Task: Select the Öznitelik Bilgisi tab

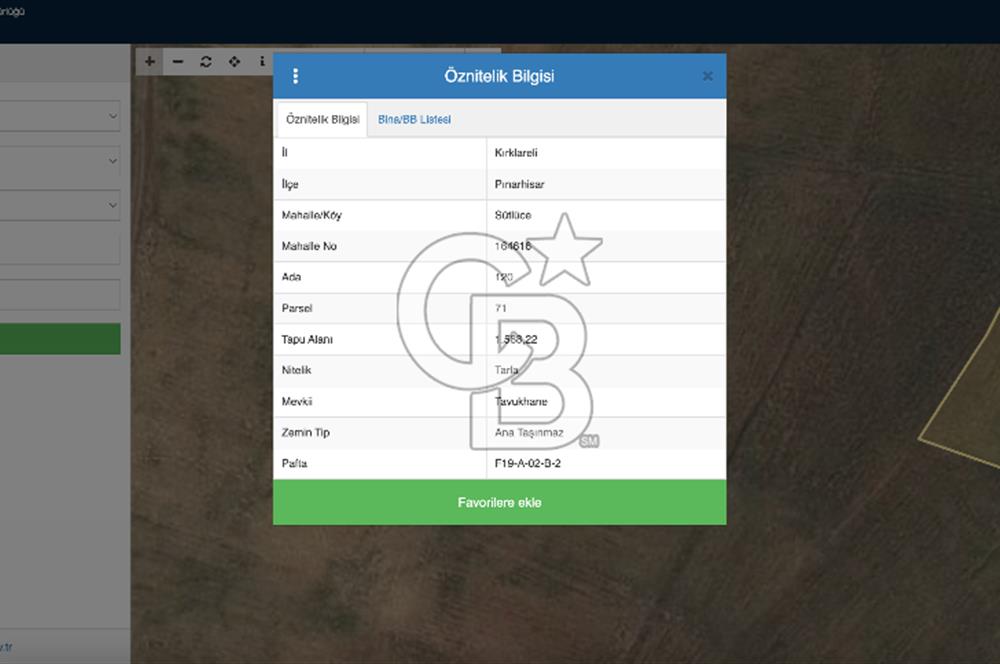Action: [x=322, y=119]
